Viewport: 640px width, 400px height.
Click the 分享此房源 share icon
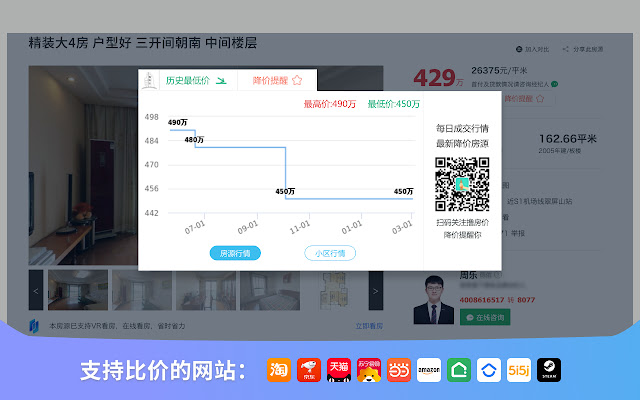point(566,49)
